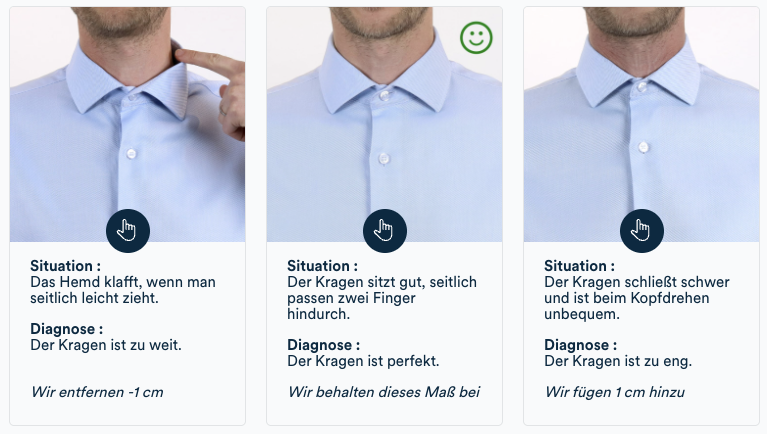Choose the "Wir behalten dieses Maß bei" option

(x=384, y=392)
